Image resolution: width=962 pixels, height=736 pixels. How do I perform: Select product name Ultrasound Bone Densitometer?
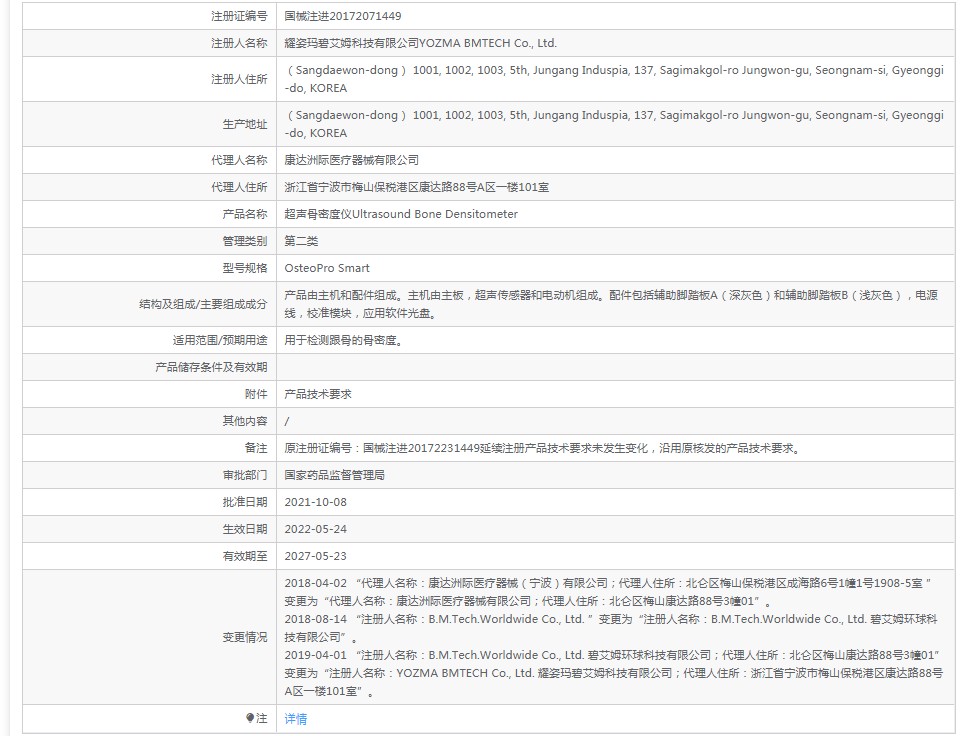click(435, 214)
